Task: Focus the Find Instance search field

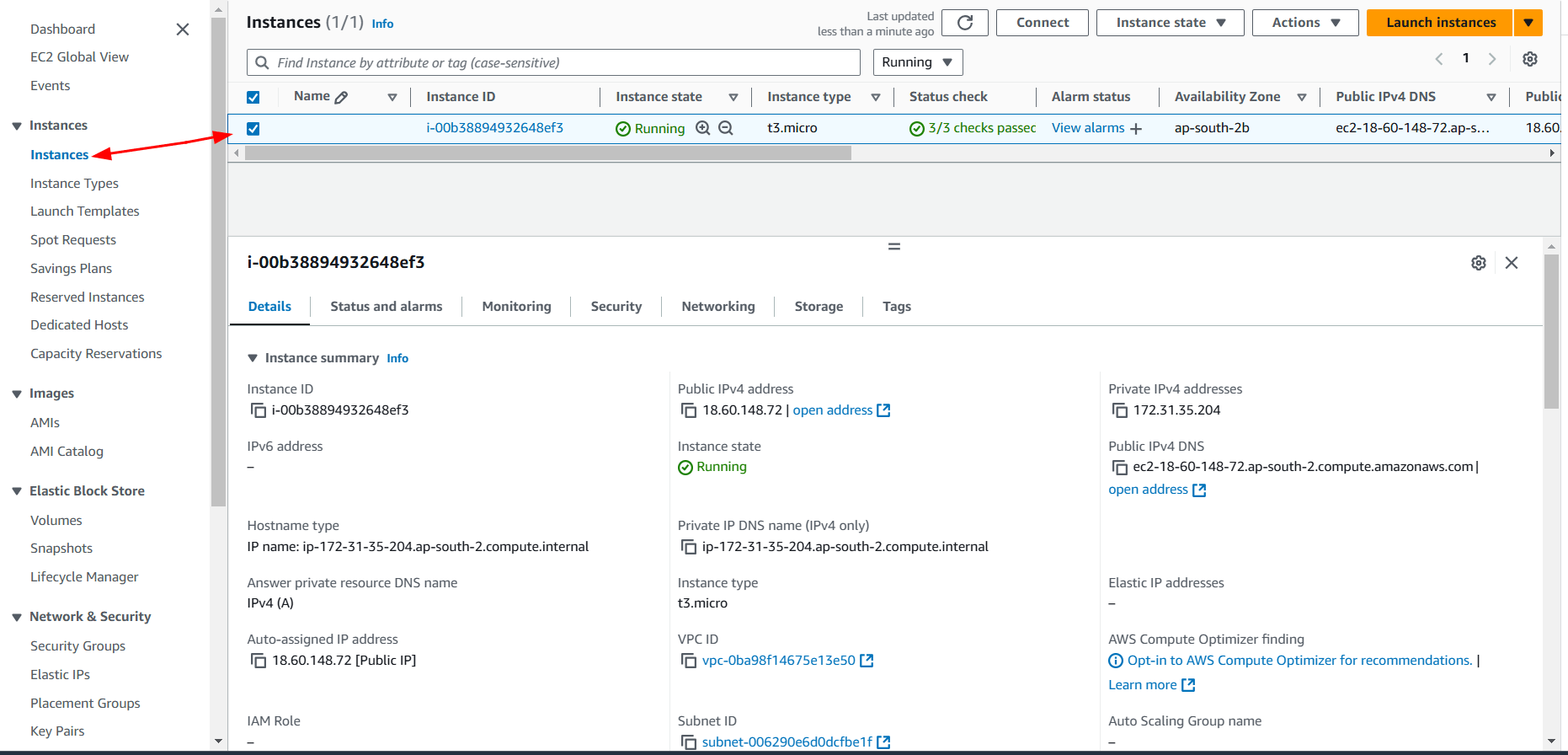Action: coord(553,62)
